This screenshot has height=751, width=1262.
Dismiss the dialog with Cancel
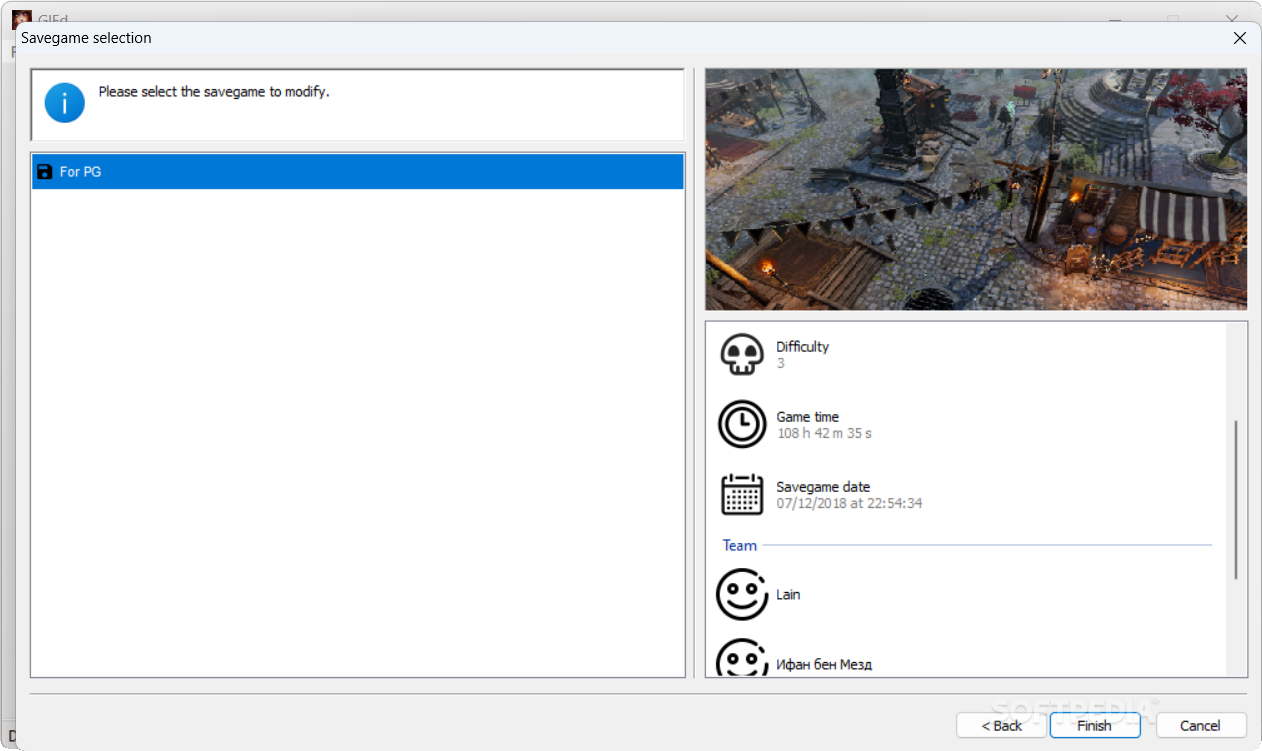1200,726
